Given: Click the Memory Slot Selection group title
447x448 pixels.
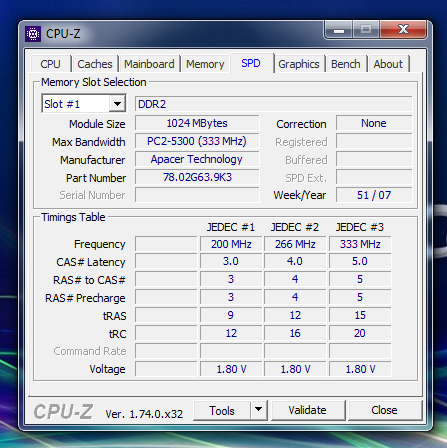Looking at the screenshot, I should click(x=93, y=82).
